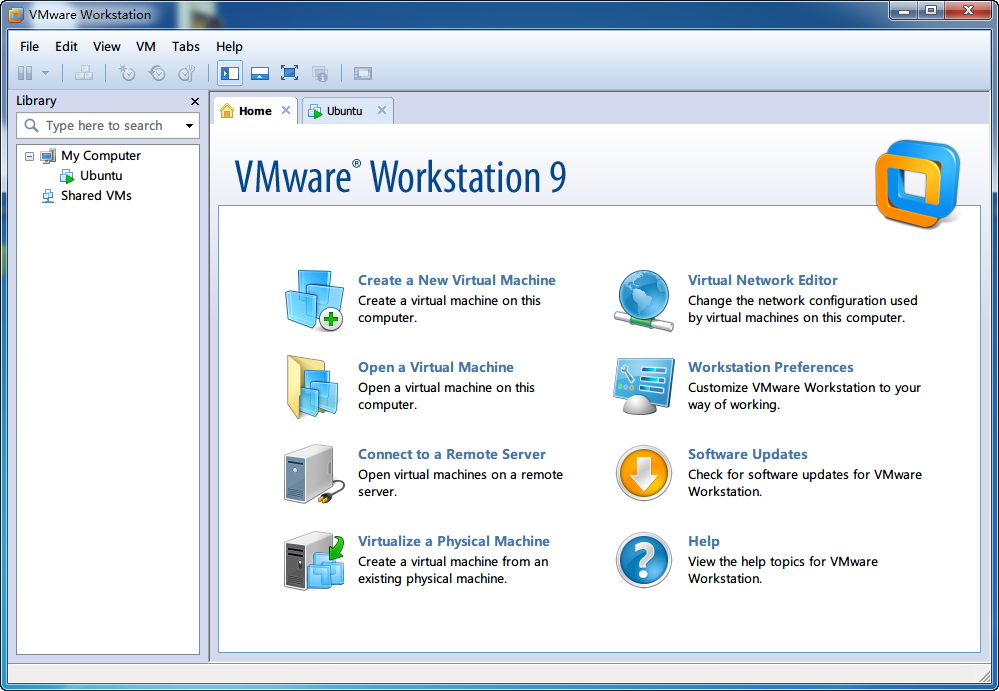
Task: Open the File menu
Action: (x=29, y=46)
